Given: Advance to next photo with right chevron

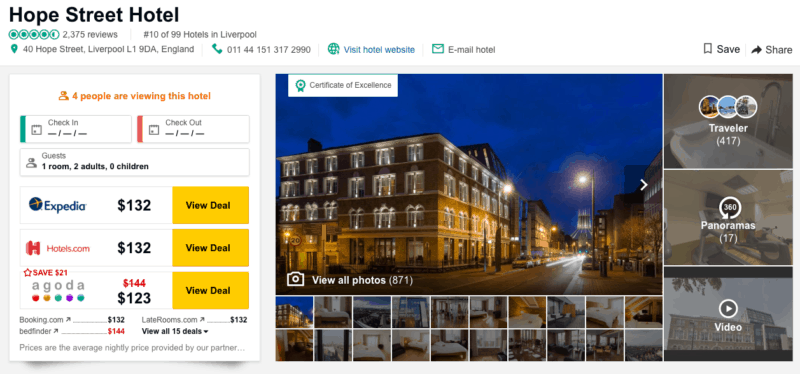Looking at the screenshot, I should tap(644, 185).
